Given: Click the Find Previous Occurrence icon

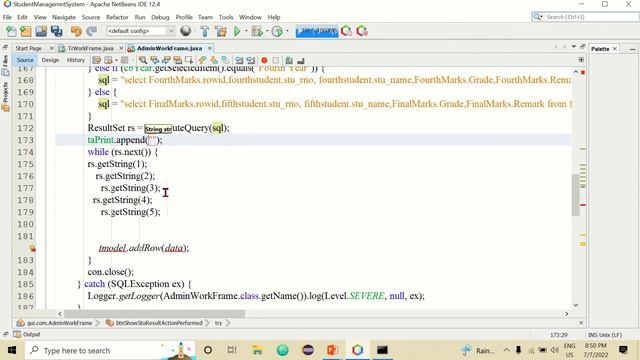Looking at the screenshot, I should 154,60.
